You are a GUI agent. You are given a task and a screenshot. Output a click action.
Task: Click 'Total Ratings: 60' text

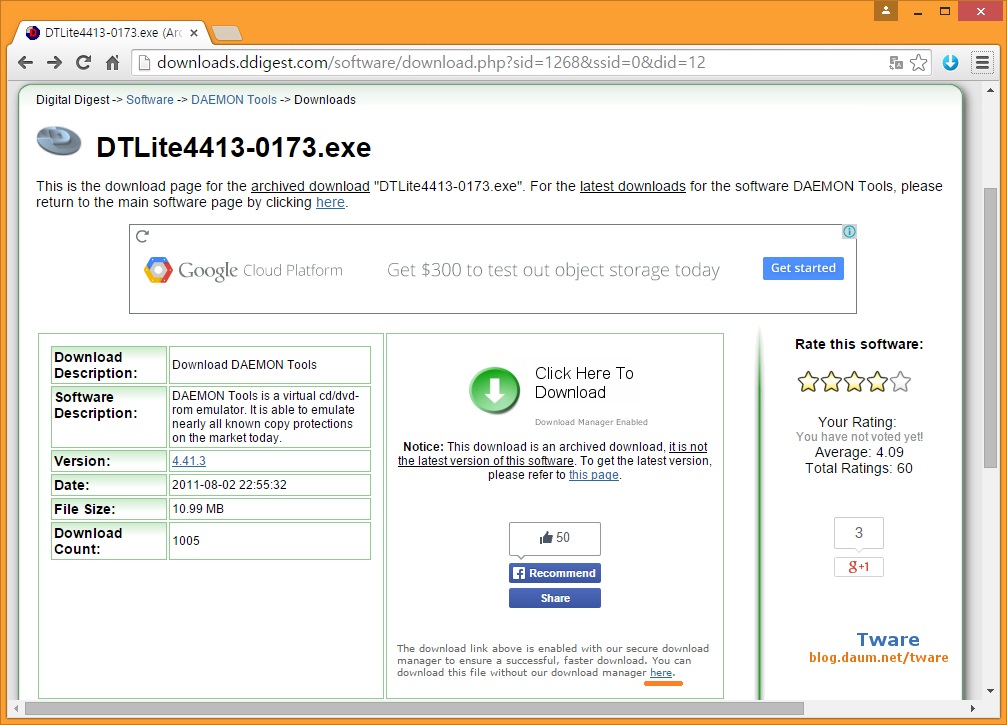[859, 468]
